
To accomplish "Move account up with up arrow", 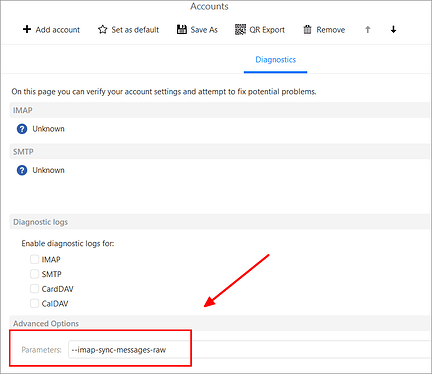I will 368,29.
